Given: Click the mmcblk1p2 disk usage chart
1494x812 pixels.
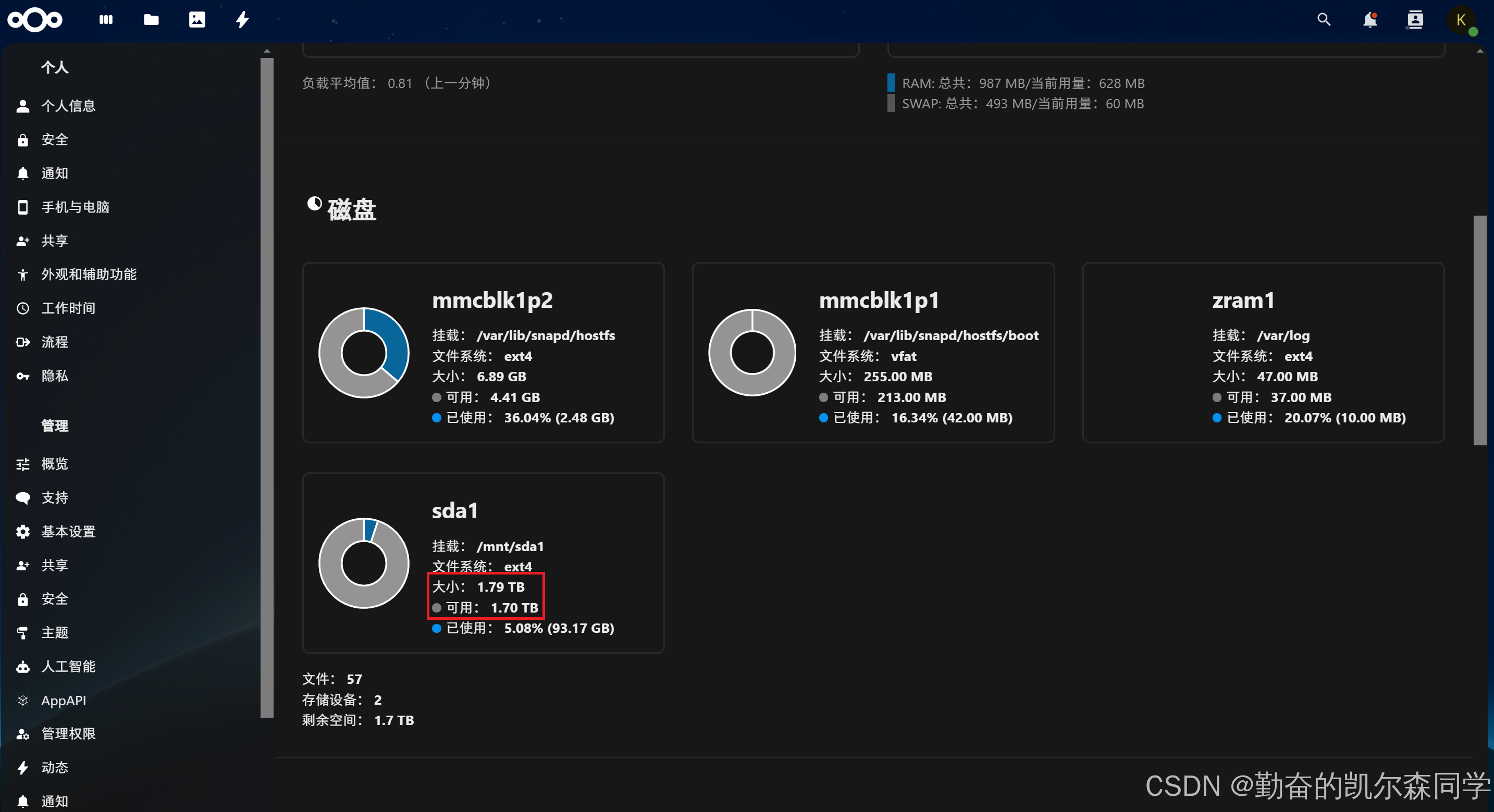Looking at the screenshot, I should (x=364, y=353).
